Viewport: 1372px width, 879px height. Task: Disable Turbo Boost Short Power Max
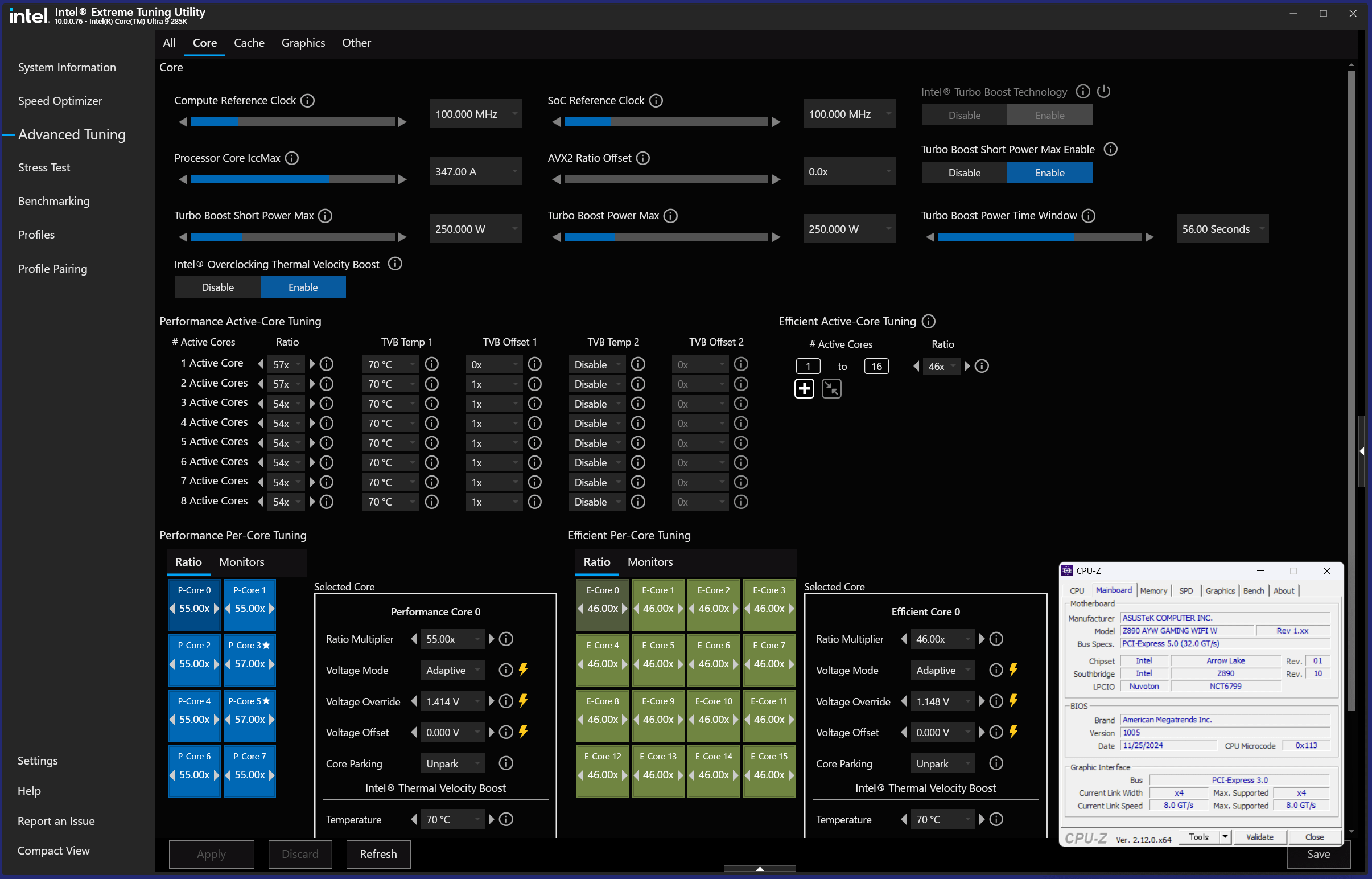click(x=964, y=172)
